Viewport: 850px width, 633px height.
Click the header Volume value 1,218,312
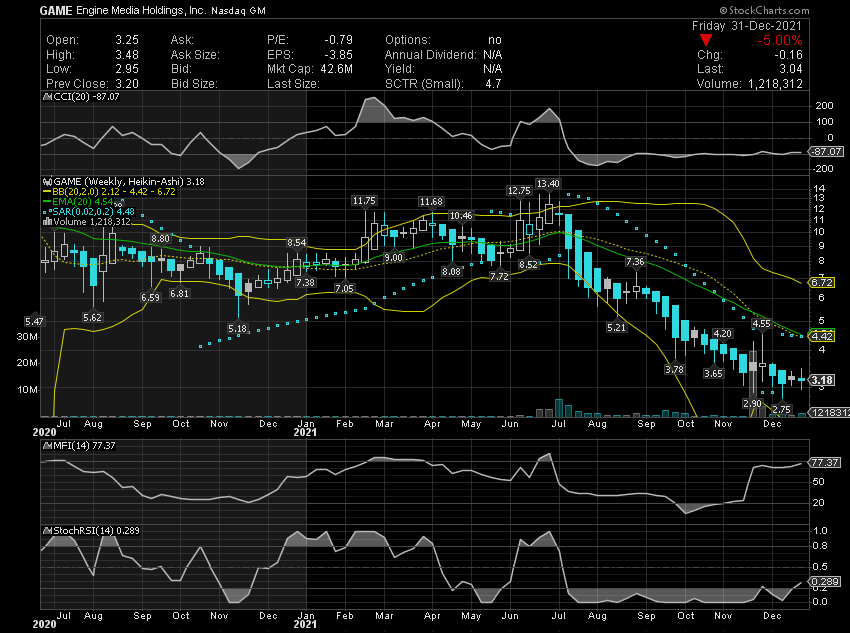point(775,83)
